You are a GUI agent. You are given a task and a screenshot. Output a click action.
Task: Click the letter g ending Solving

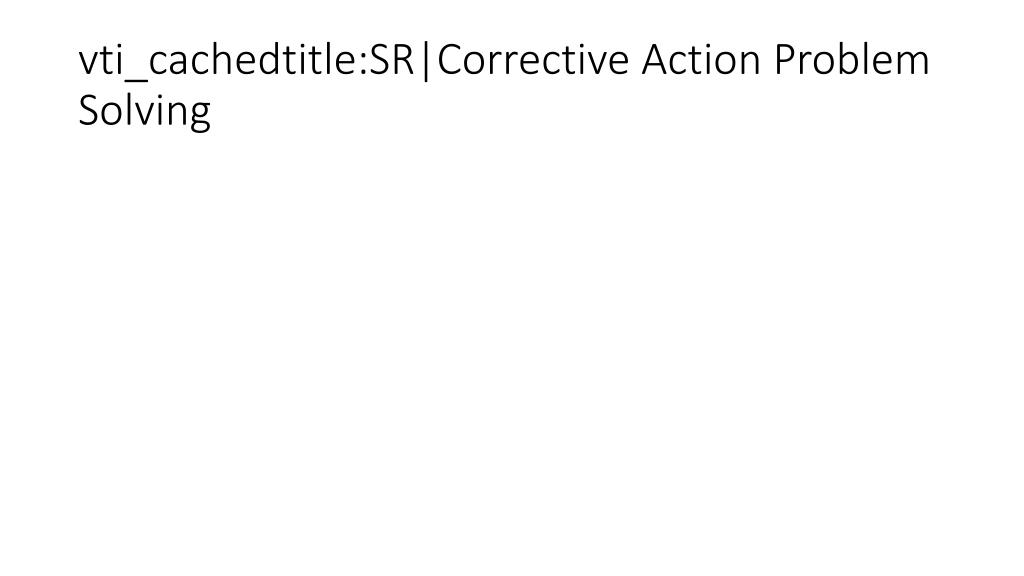tap(200, 116)
